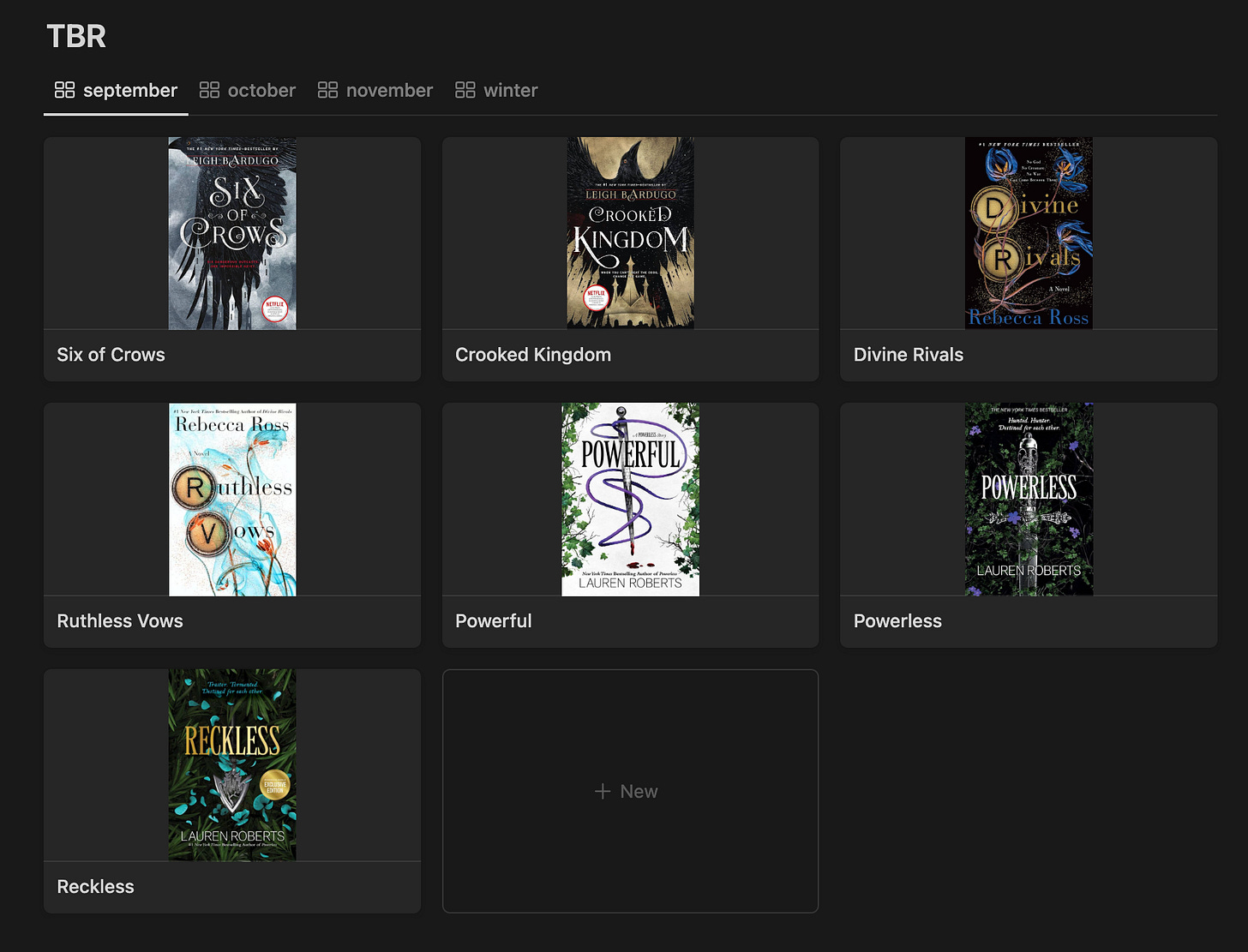Viewport: 1248px width, 952px height.
Task: Open the Crooked Kingdom cover thumbnail
Action: coord(630,233)
